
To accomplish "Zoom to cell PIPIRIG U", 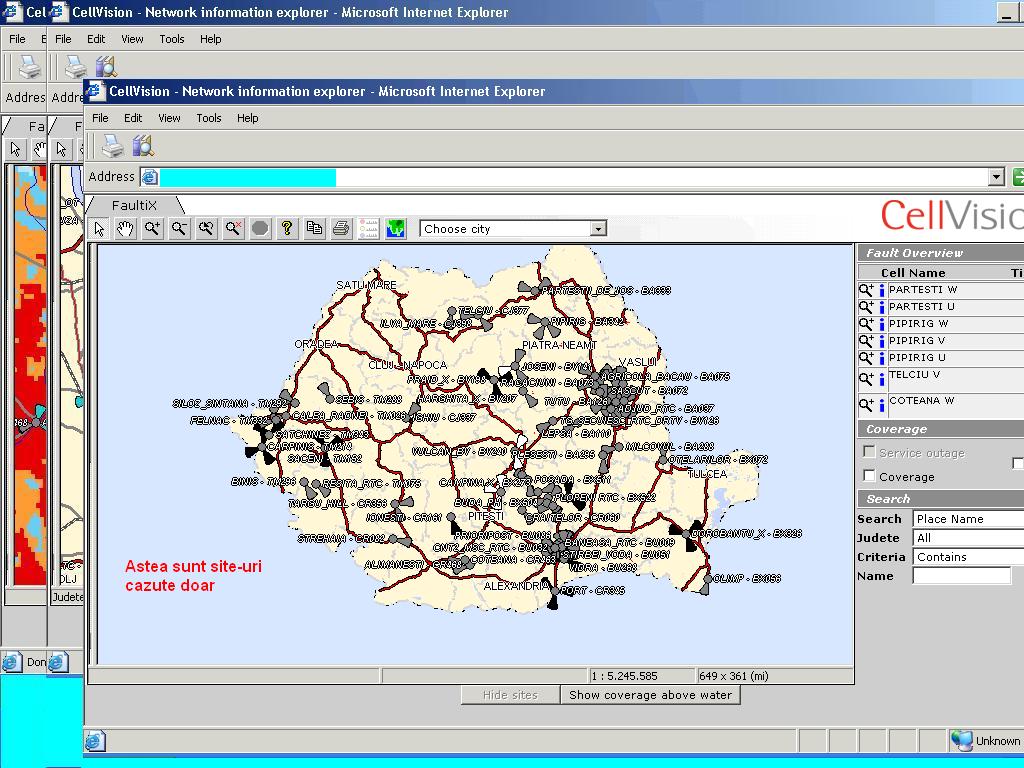I will pos(866,358).
